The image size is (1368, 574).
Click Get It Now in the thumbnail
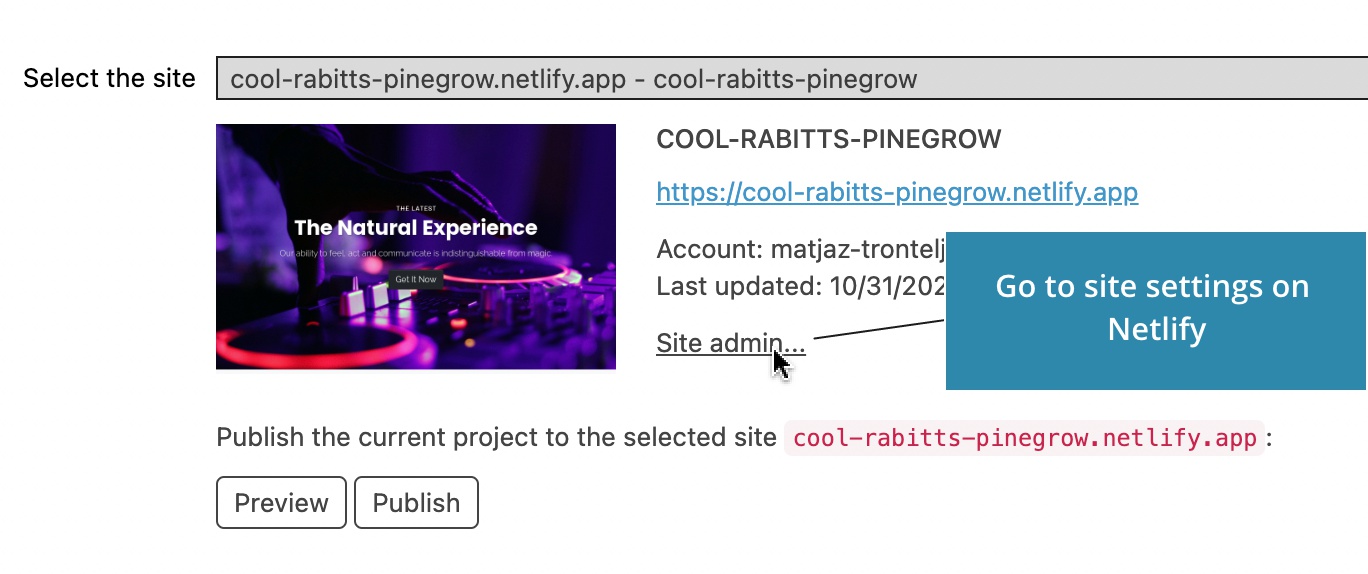point(415,279)
